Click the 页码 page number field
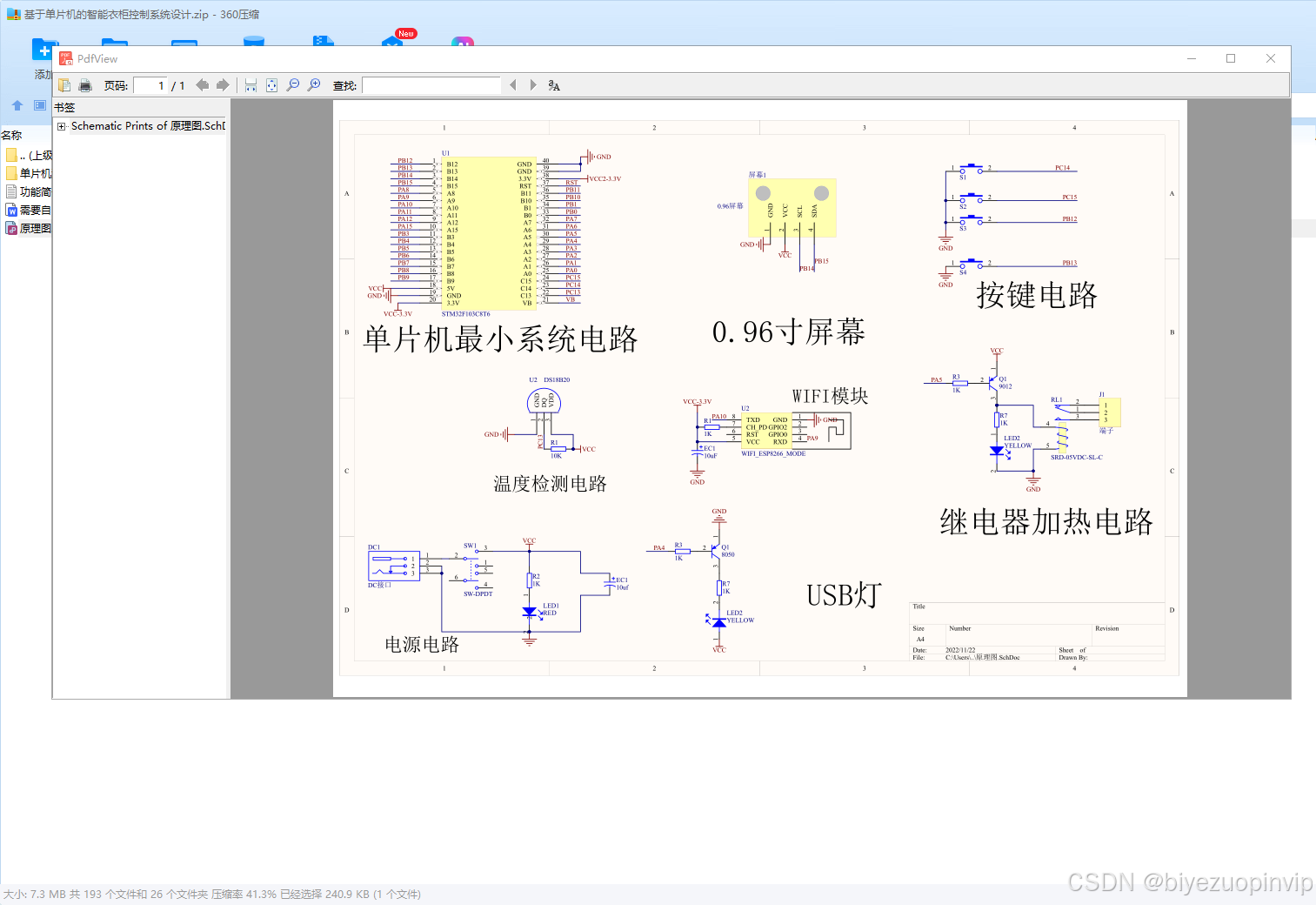1316x905 pixels. point(162,84)
